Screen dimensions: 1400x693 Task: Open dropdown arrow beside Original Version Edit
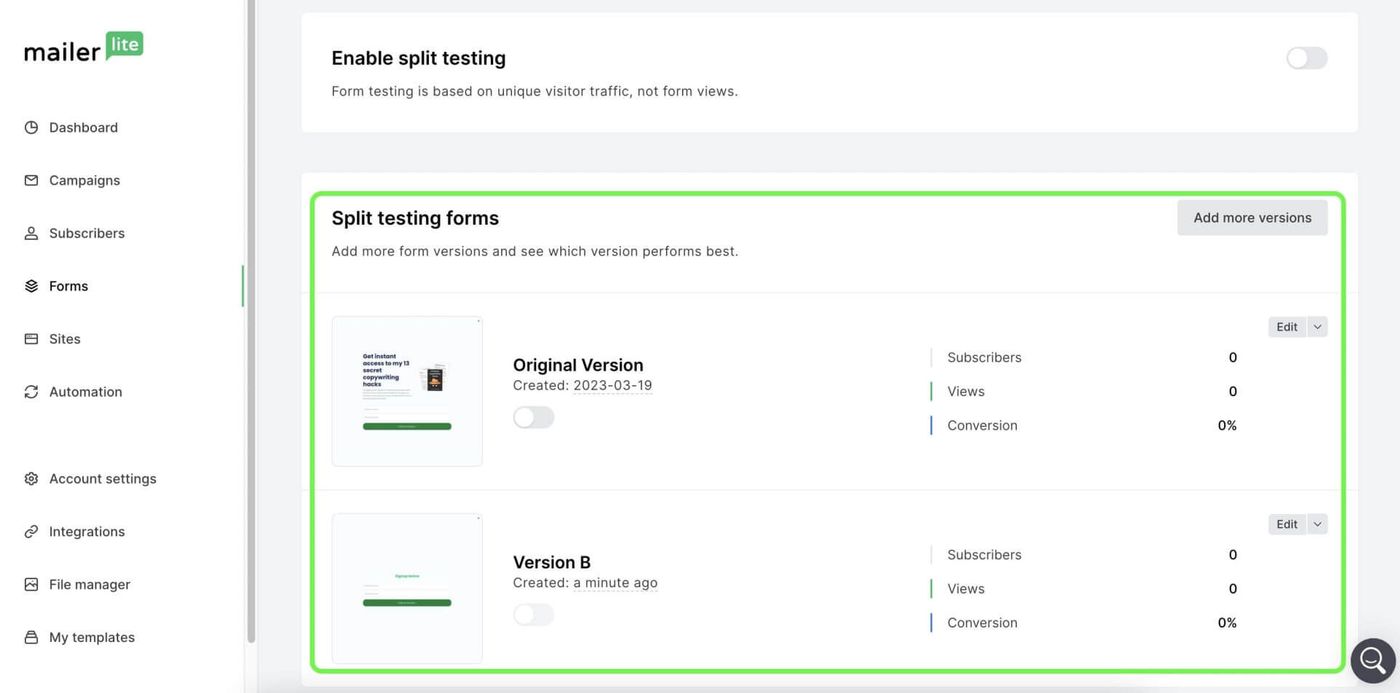pos(1317,327)
